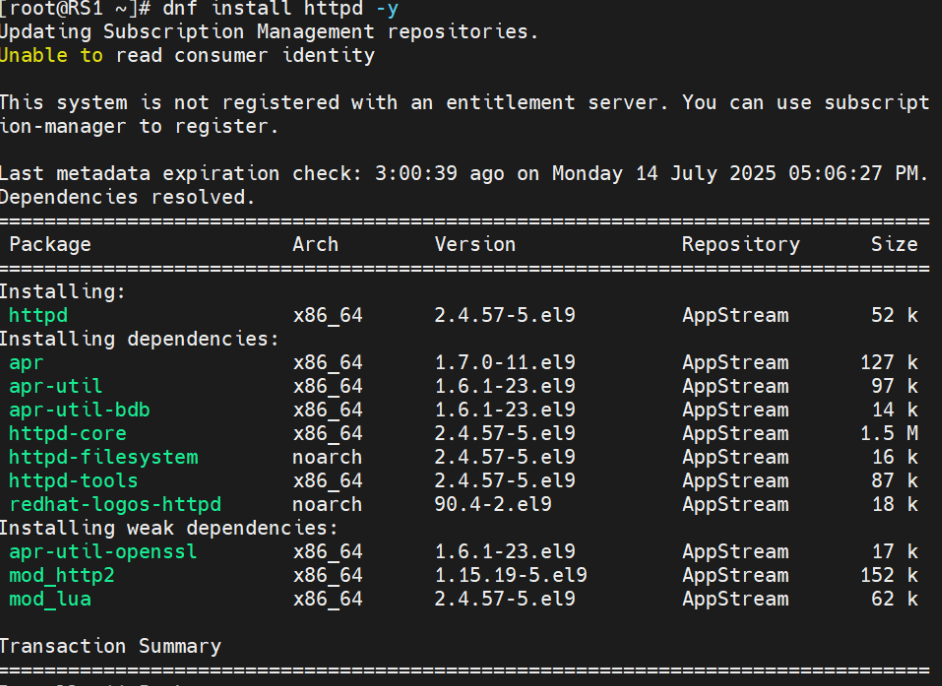This screenshot has width=942, height=686.
Task: Click 'noarch' in the redhat-logos-httpd row
Action: point(327,505)
